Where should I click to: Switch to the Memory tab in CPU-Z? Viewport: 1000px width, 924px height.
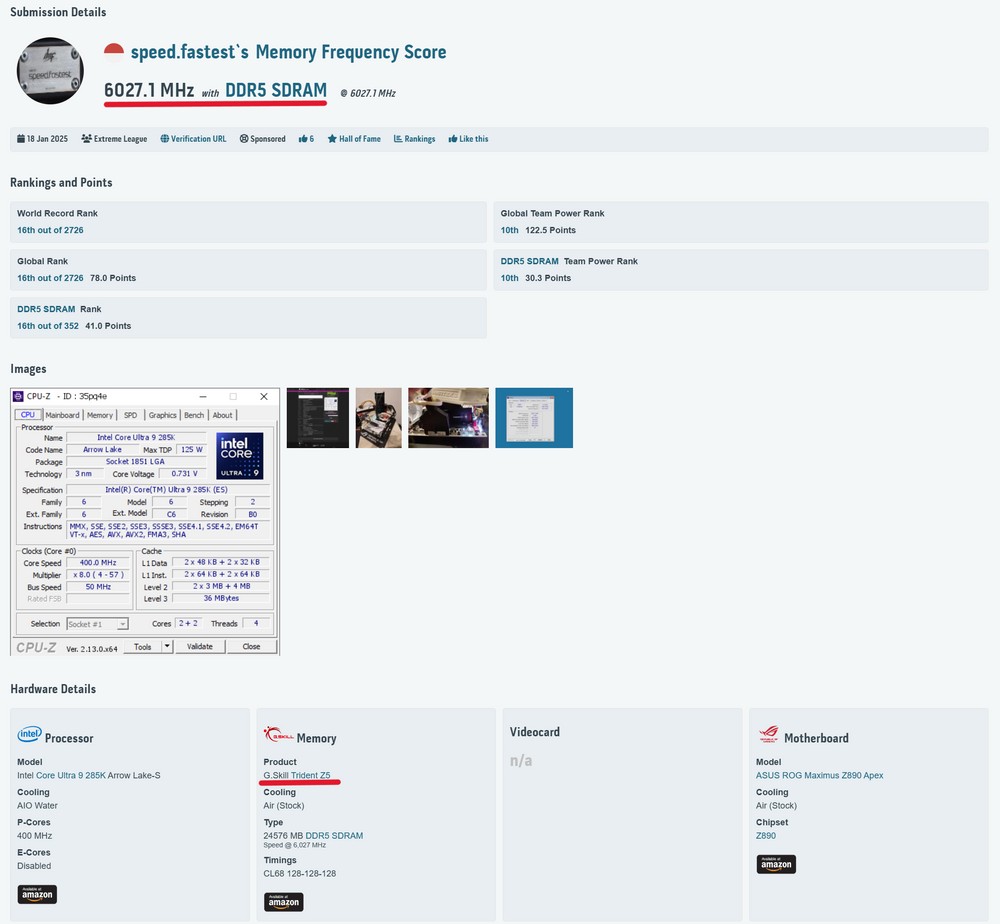99,415
